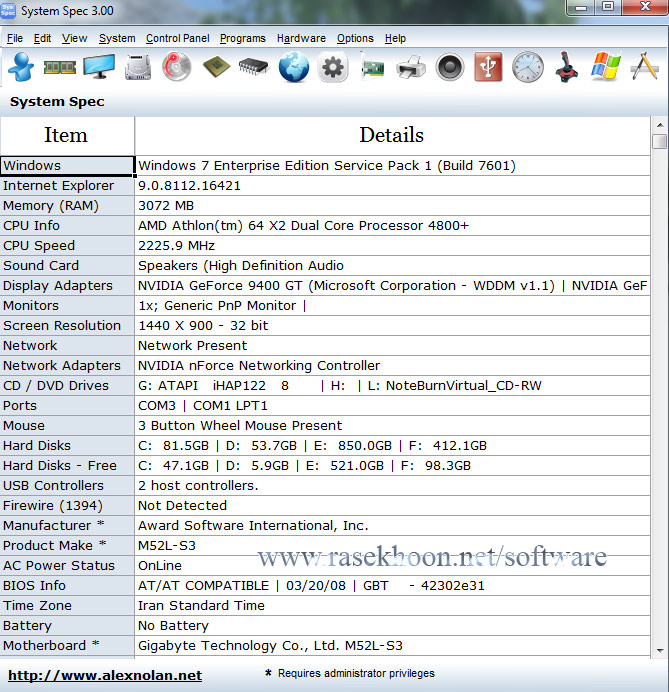Select the Monitors row label

[67, 305]
